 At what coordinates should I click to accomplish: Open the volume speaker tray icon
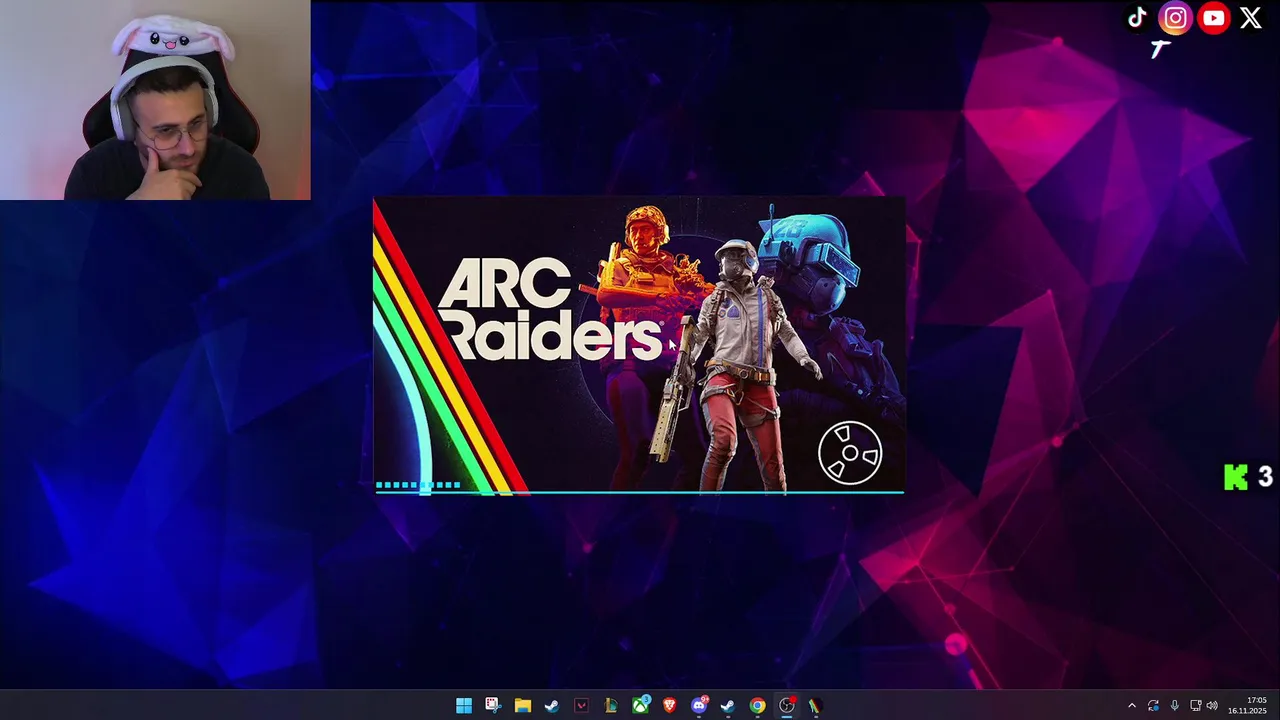1212,706
